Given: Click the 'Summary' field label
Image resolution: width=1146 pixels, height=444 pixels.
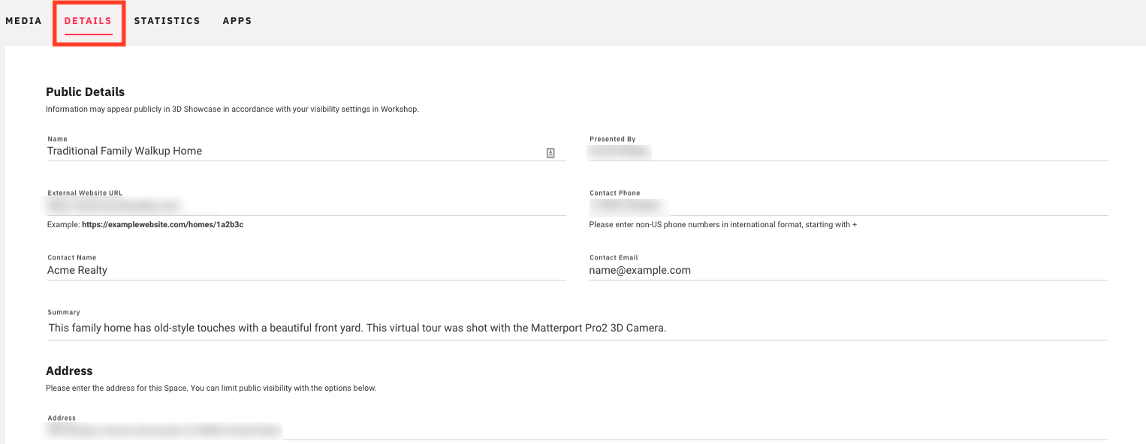Looking at the screenshot, I should 64,312.
